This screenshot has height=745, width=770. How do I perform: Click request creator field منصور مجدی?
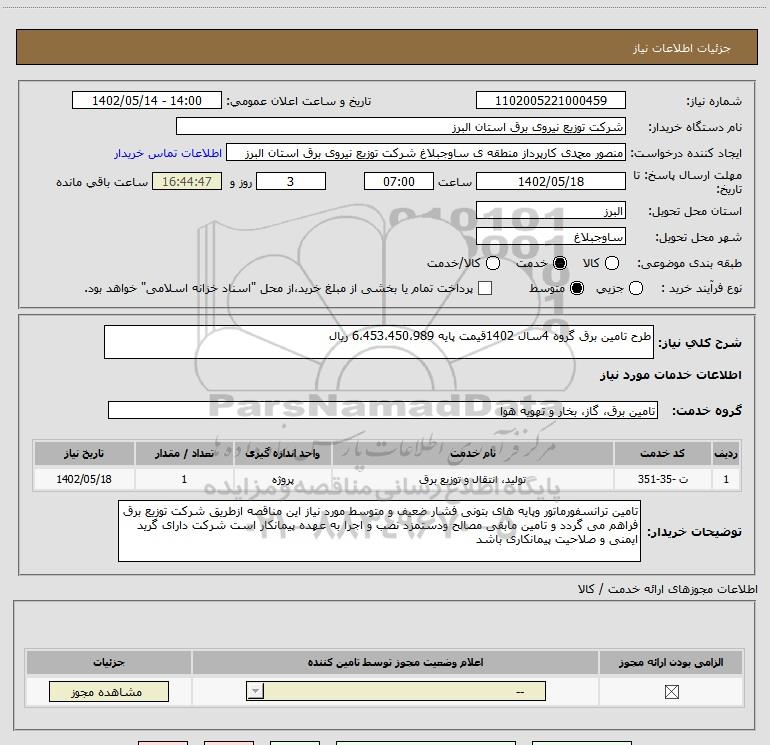point(426,153)
